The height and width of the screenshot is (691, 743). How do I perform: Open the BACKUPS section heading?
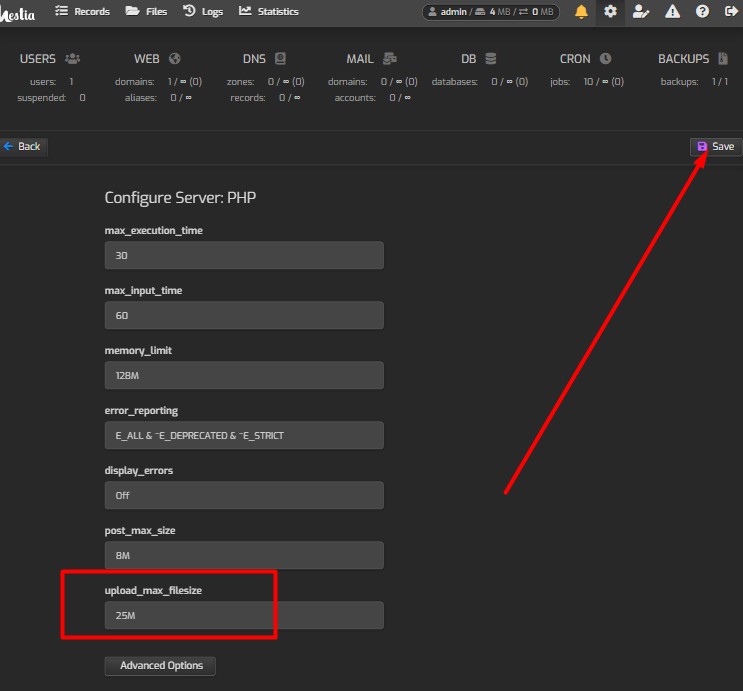[683, 59]
